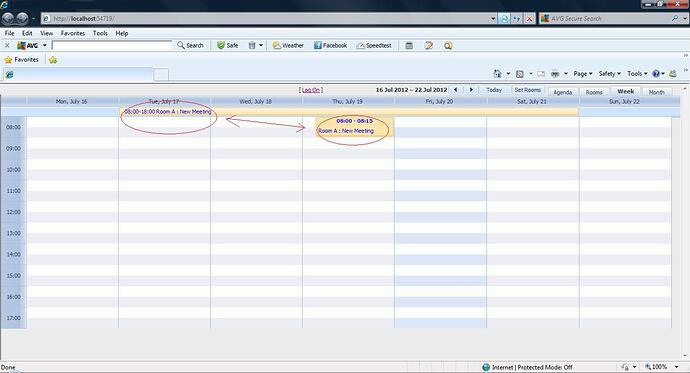Open the 08:00 - 08:15 Thursday meeting block
This screenshot has width=690, height=373.
point(354,127)
